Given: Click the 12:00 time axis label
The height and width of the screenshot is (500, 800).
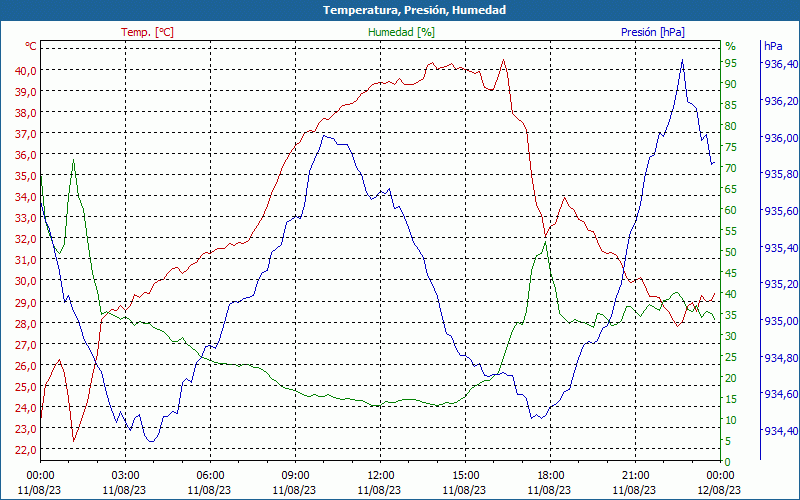Looking at the screenshot, I should (x=380, y=476).
